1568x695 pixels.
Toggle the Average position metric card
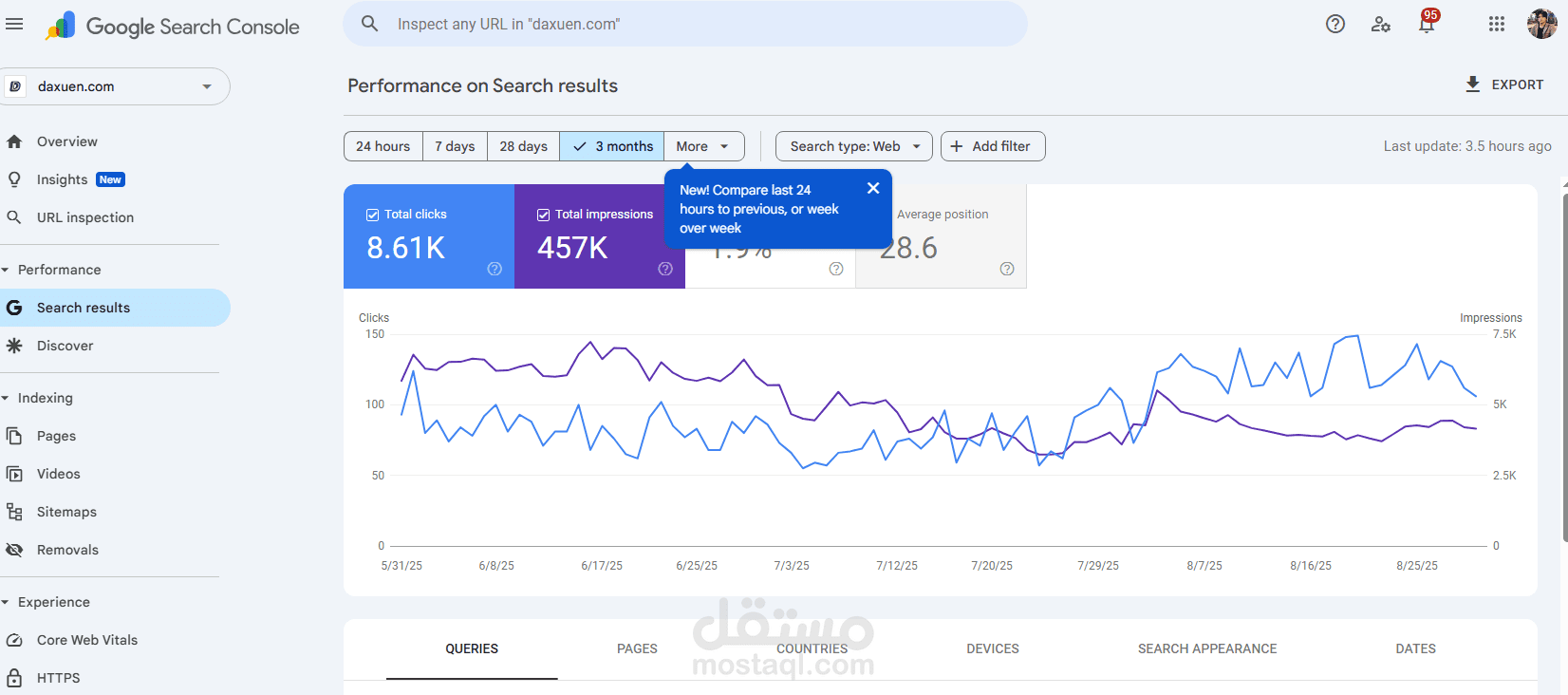(942, 236)
